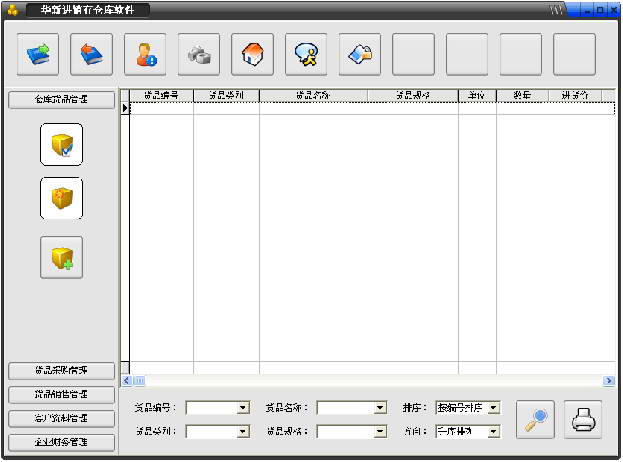
Task: Click the 进货价 column header
Action: click(575, 95)
